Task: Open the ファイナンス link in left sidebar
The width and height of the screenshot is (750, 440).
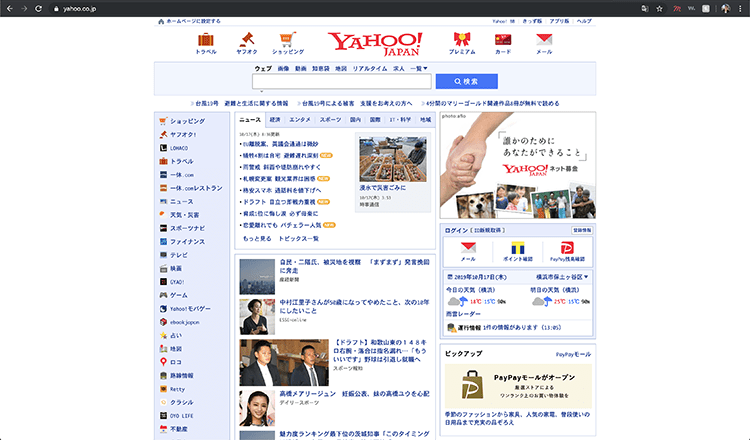Action: 187,242
